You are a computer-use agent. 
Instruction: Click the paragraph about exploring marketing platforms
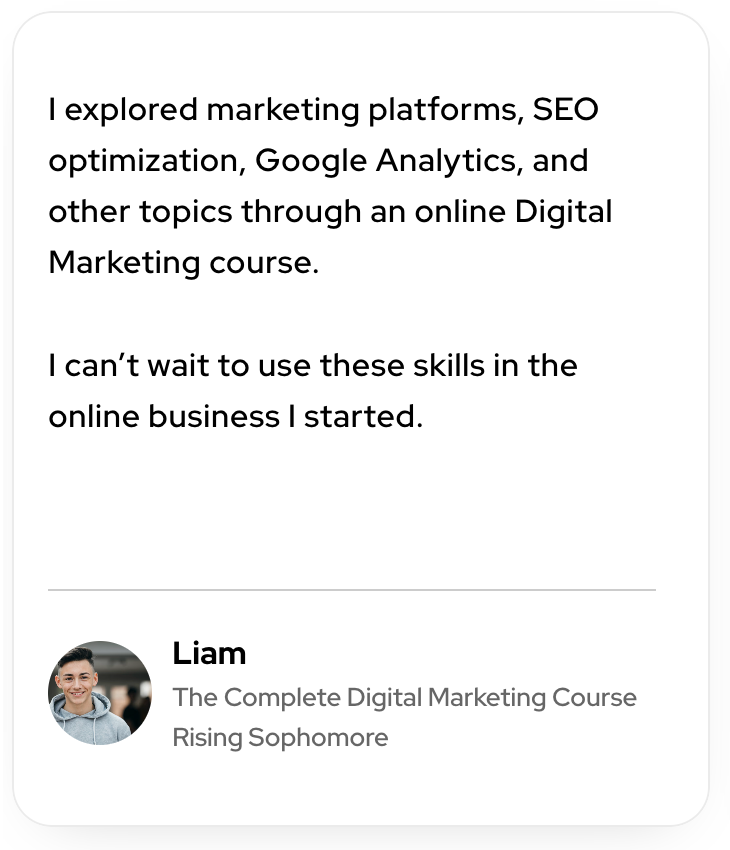(331, 186)
